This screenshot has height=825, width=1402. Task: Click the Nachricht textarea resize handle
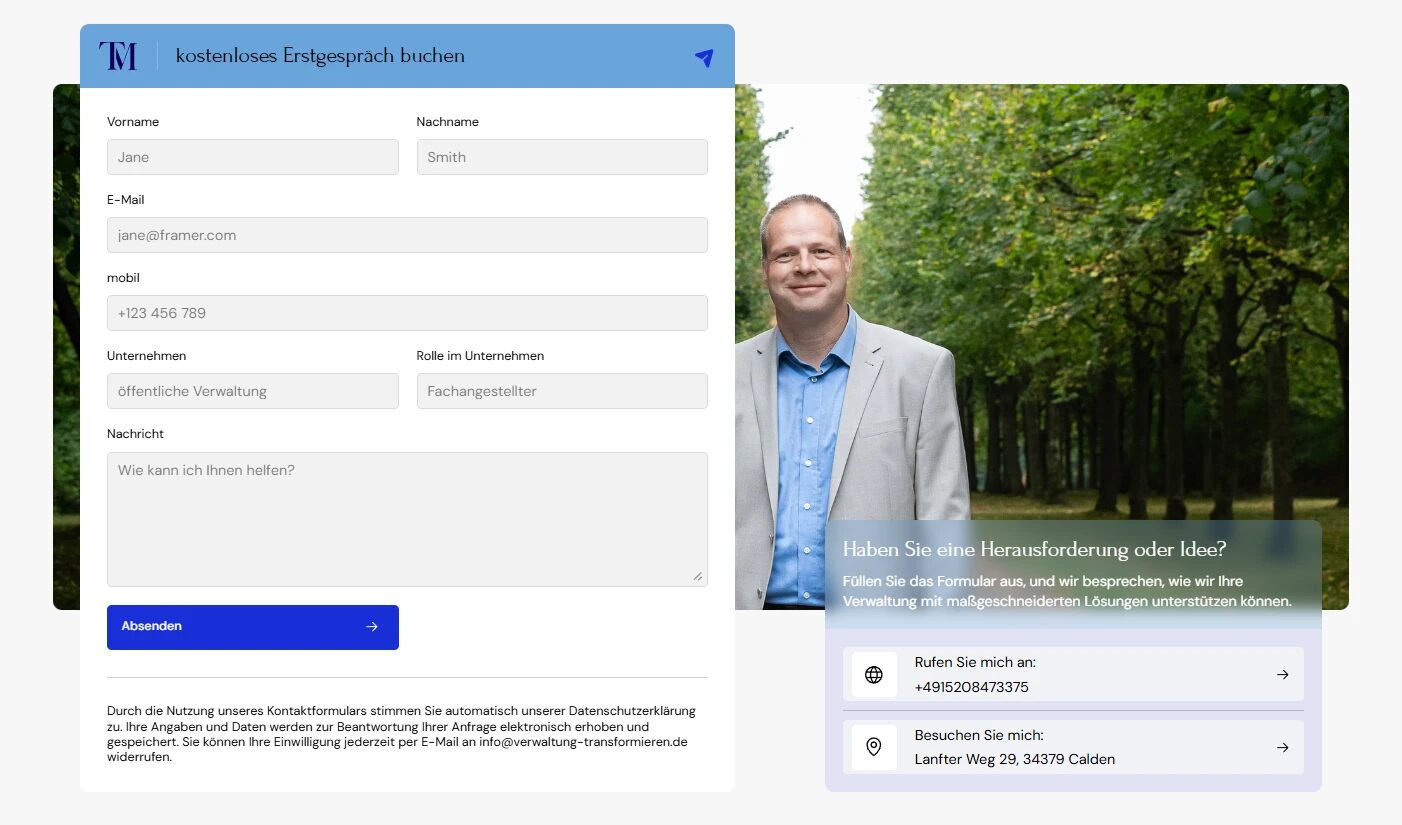click(698, 576)
